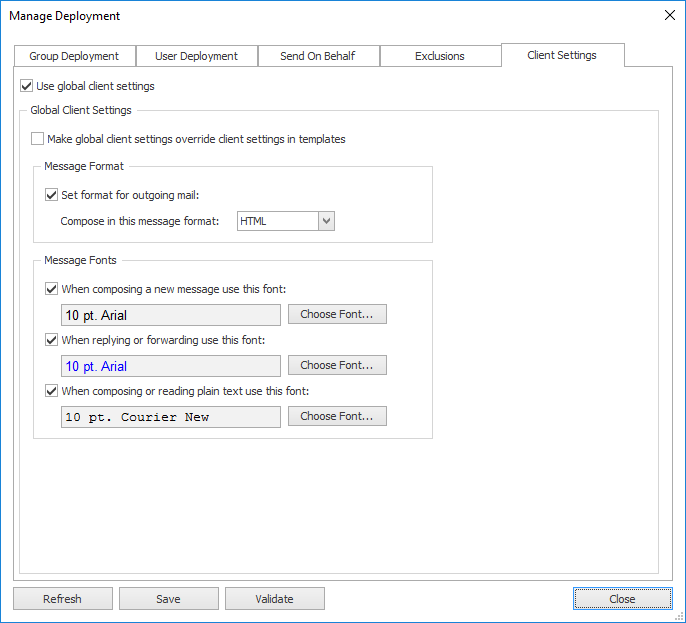Open the message format HTML dropdown
686x623 pixels.
click(286, 221)
